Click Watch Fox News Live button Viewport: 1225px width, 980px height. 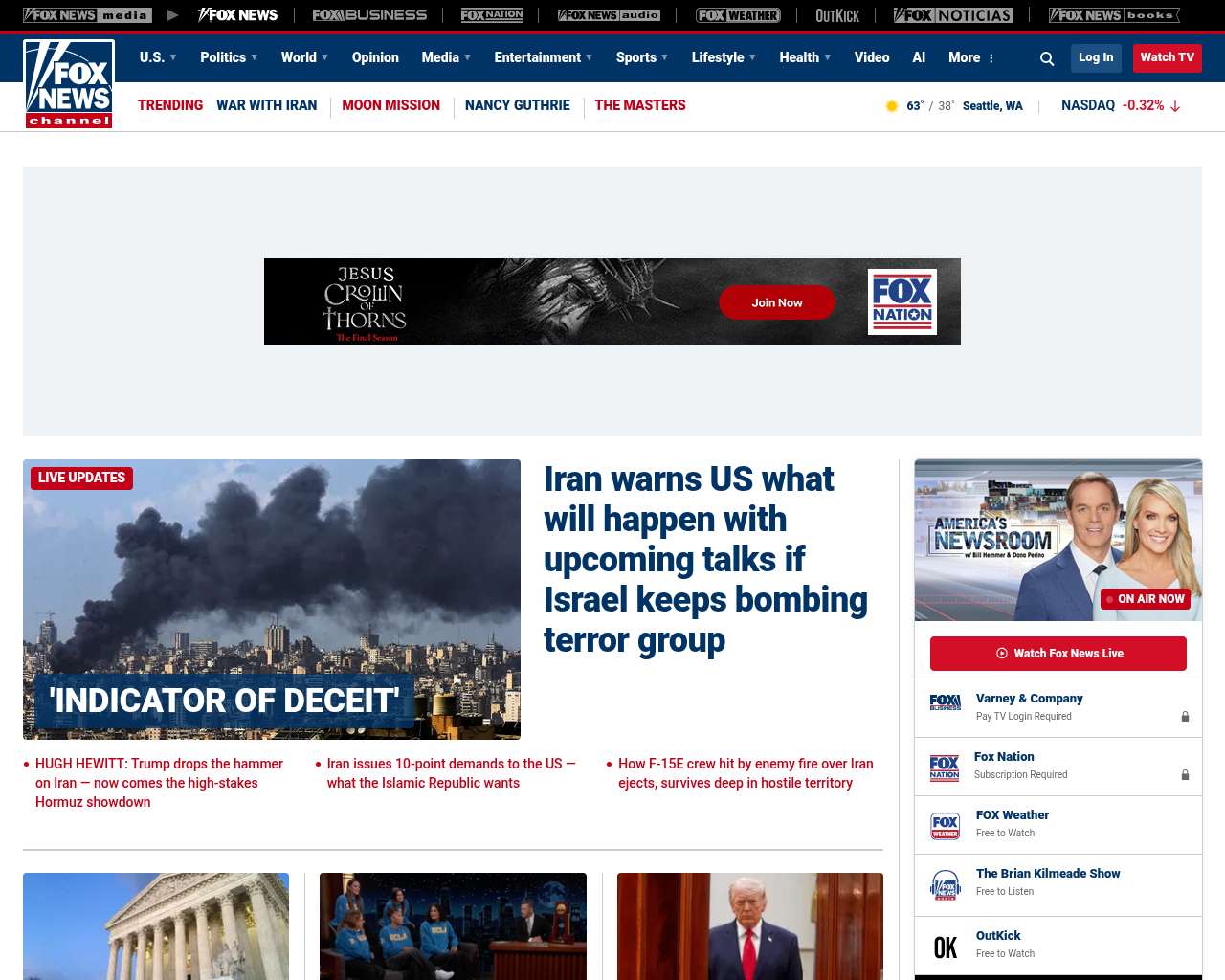pyautogui.click(x=1058, y=654)
